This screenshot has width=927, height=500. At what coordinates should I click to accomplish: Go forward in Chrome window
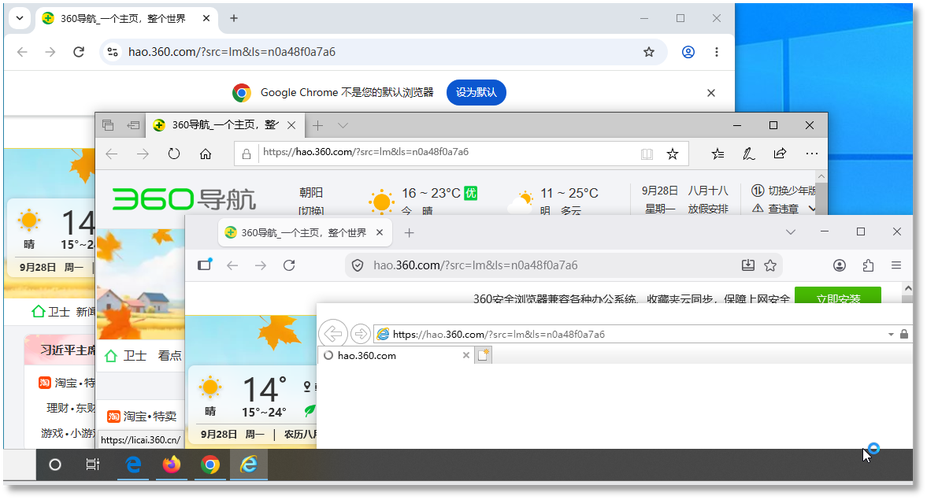[50, 52]
